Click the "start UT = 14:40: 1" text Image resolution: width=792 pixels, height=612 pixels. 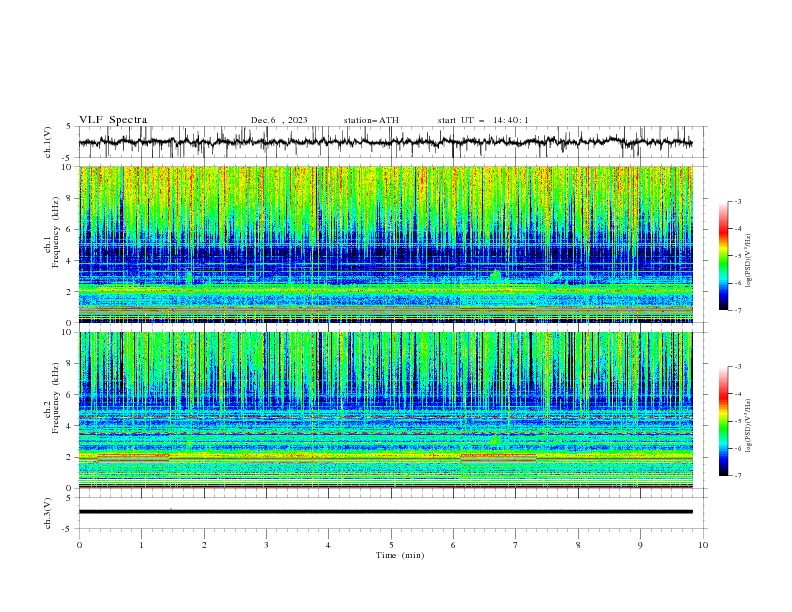click(x=483, y=120)
